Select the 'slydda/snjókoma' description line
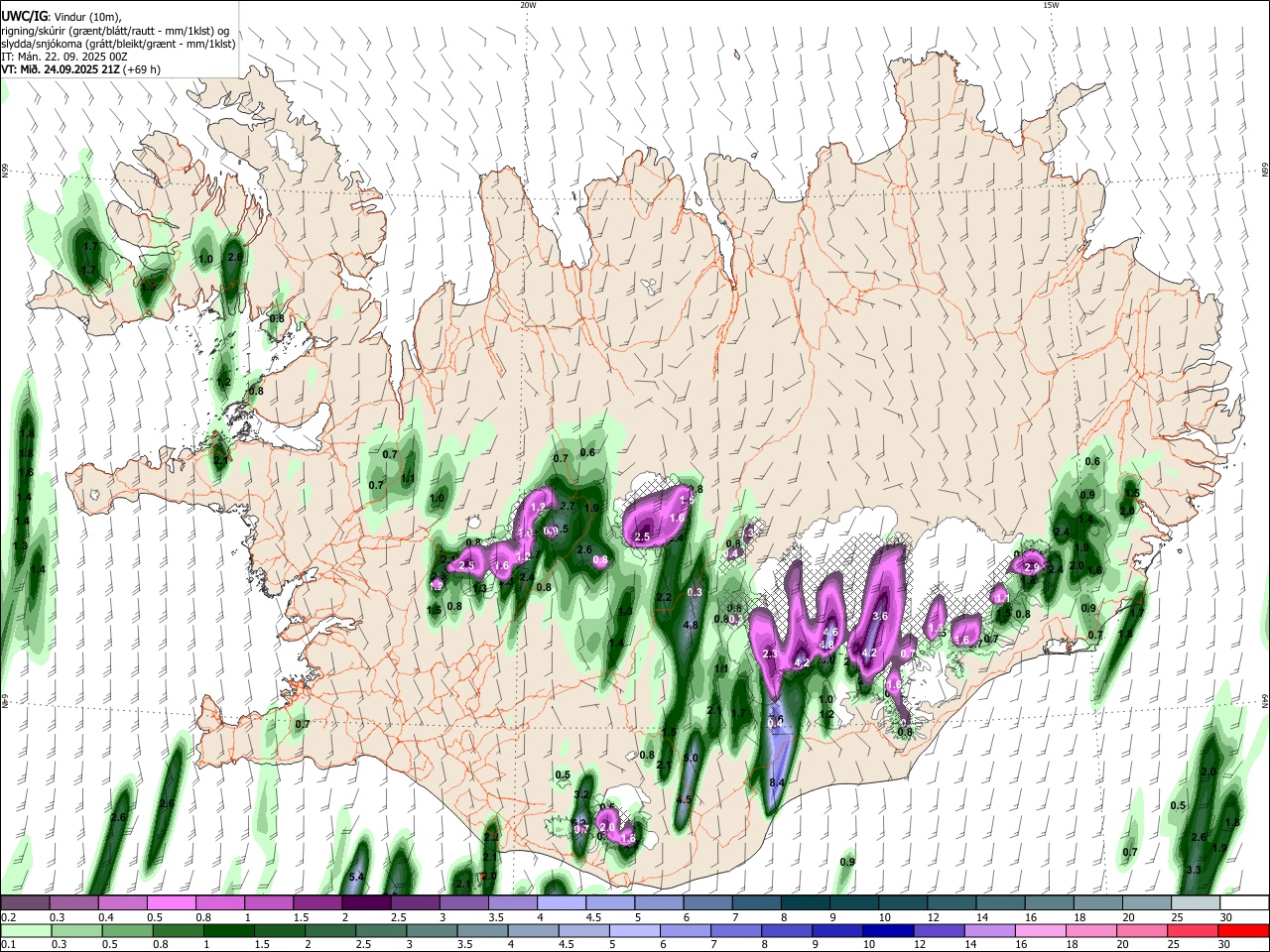Image resolution: width=1270 pixels, height=952 pixels. 118,44
